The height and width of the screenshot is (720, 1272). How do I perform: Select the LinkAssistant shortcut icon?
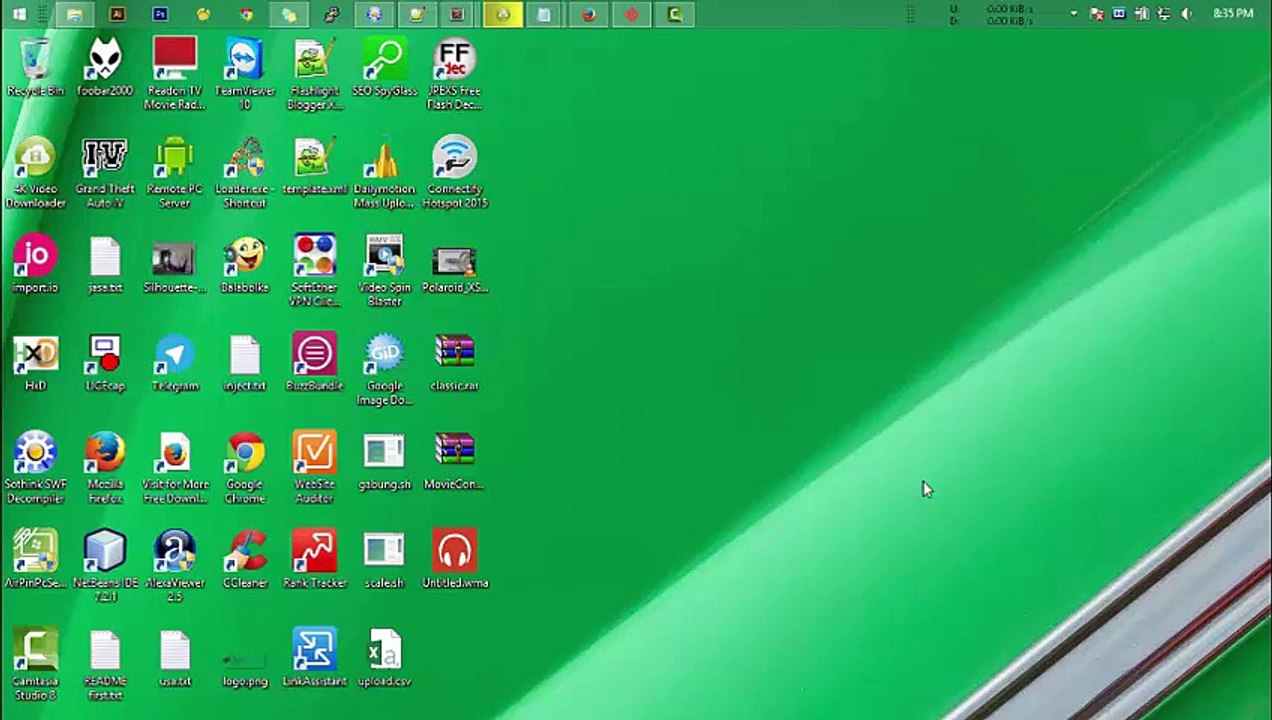point(315,658)
